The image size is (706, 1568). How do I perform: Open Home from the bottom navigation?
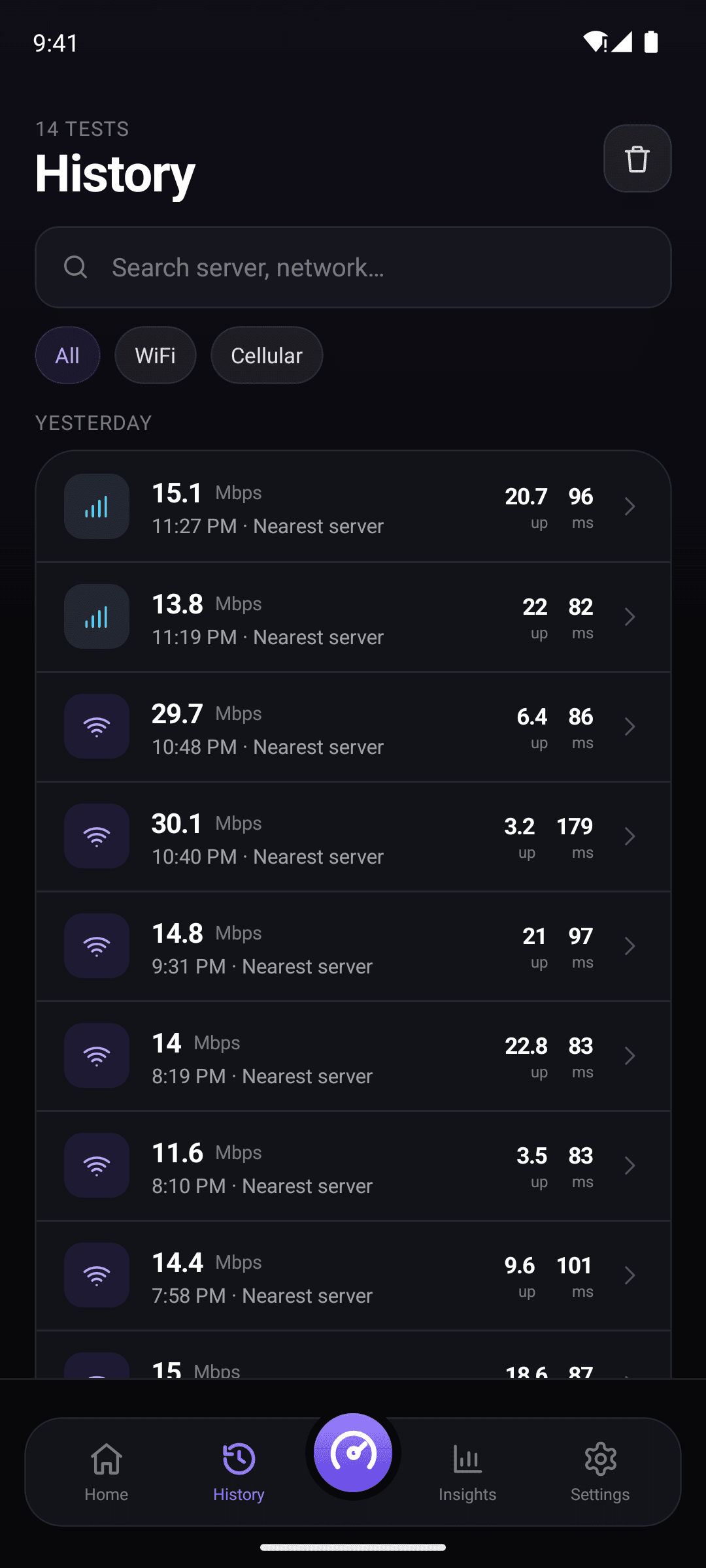point(107,1472)
